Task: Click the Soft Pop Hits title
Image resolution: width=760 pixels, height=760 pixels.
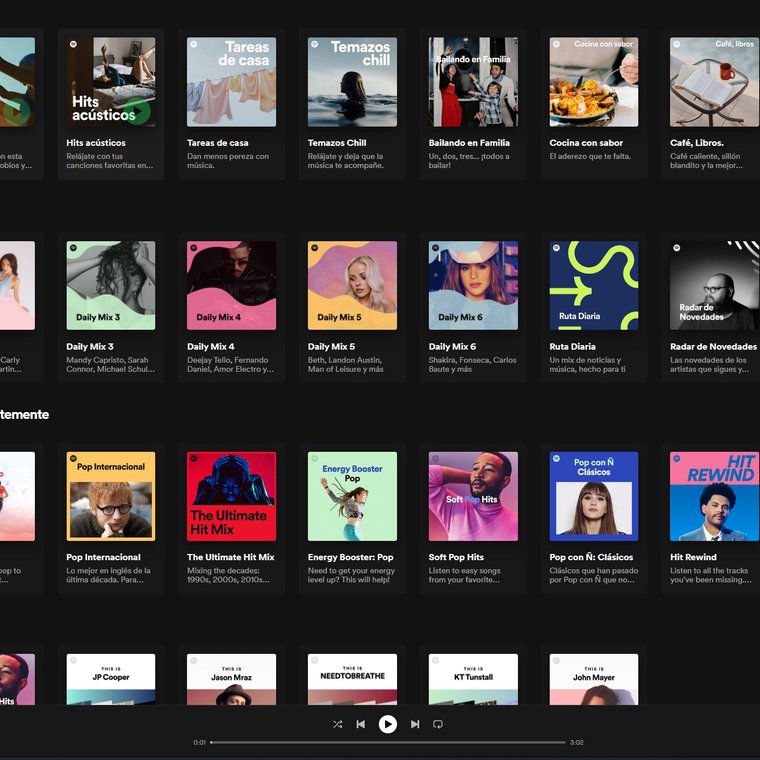Action: click(456, 557)
